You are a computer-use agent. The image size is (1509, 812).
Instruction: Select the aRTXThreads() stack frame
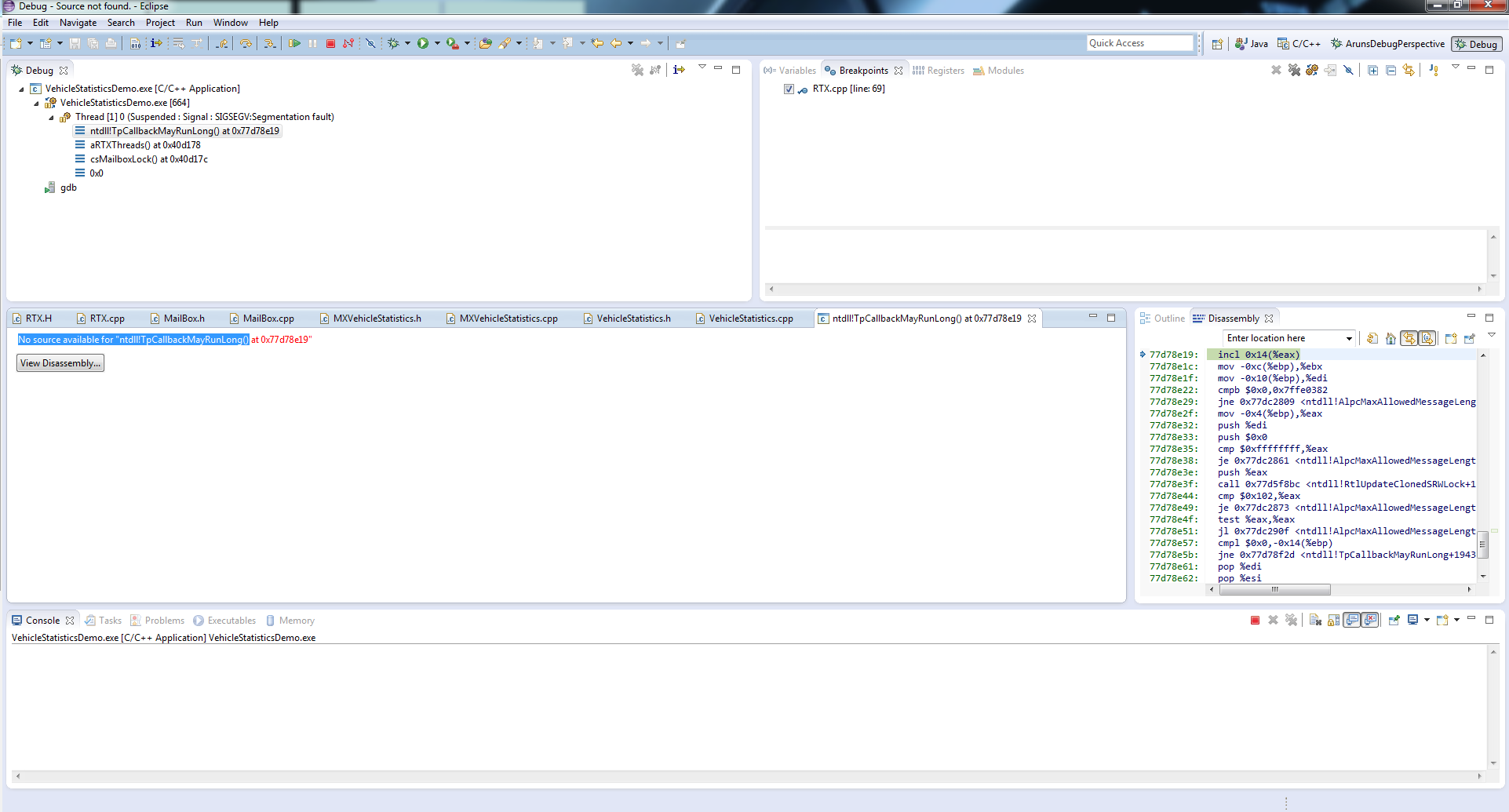pyautogui.click(x=137, y=145)
